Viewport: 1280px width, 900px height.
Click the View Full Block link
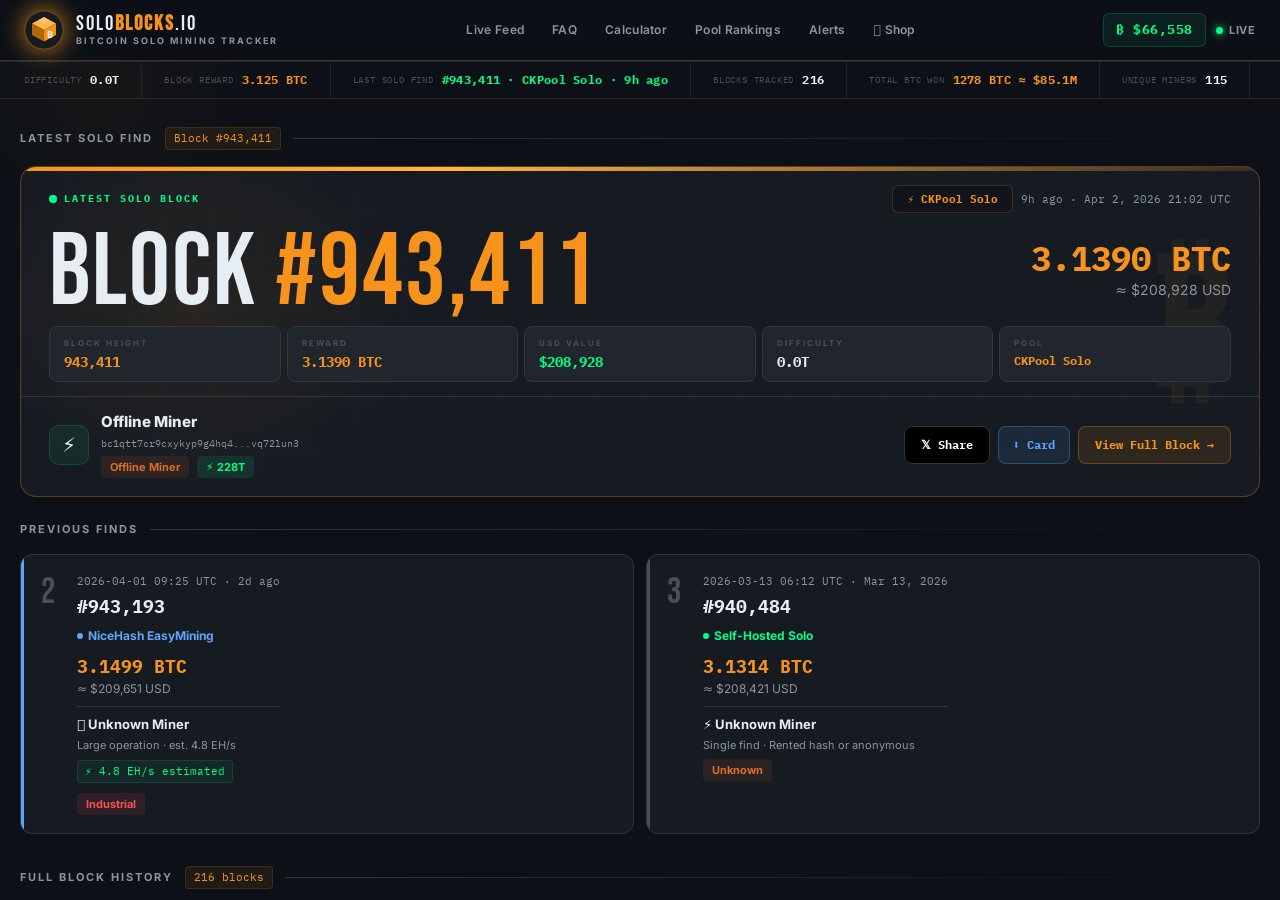point(1154,445)
